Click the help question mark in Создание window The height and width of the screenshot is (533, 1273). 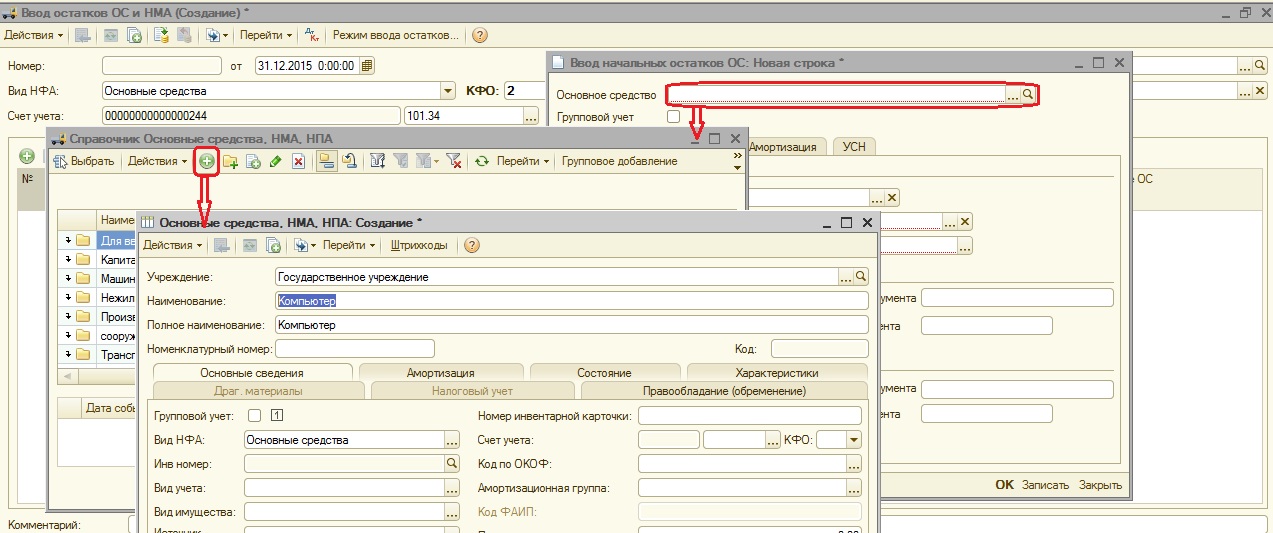click(472, 245)
